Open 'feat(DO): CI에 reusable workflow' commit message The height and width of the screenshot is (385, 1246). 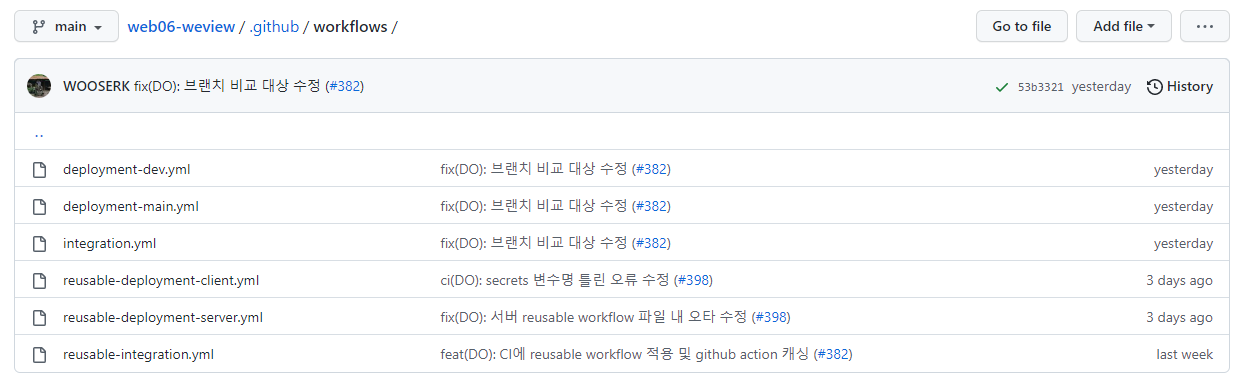pyautogui.click(x=625, y=354)
